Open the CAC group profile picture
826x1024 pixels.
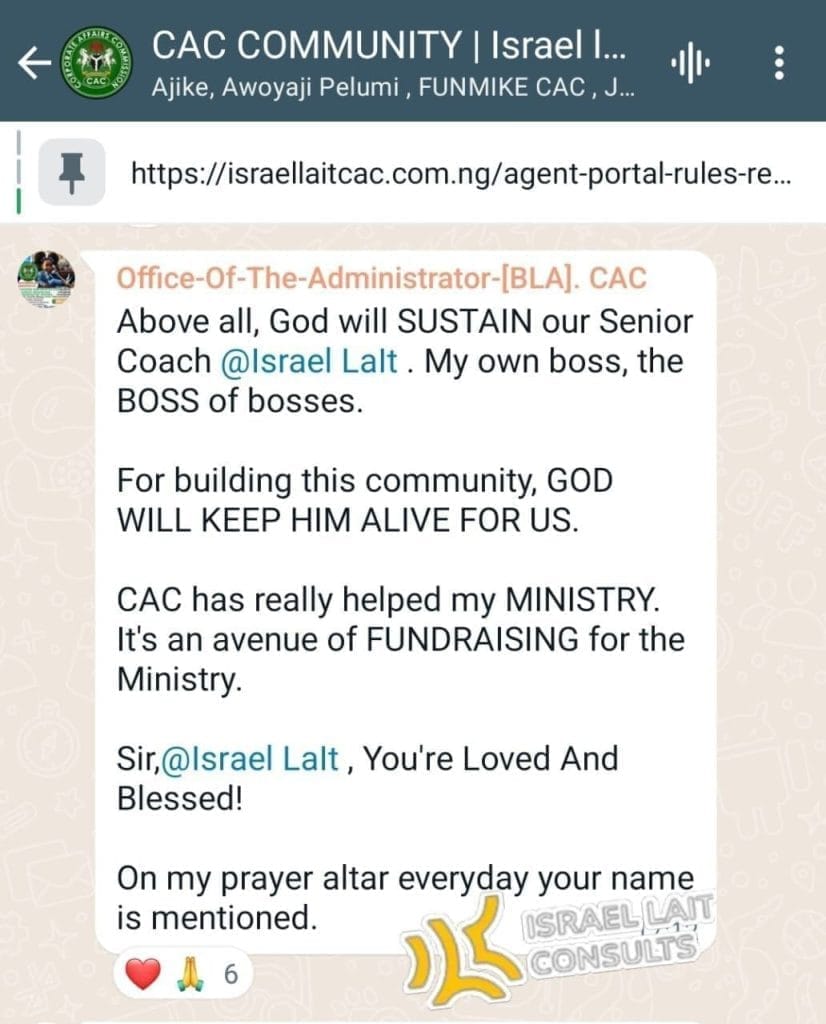pos(98,63)
